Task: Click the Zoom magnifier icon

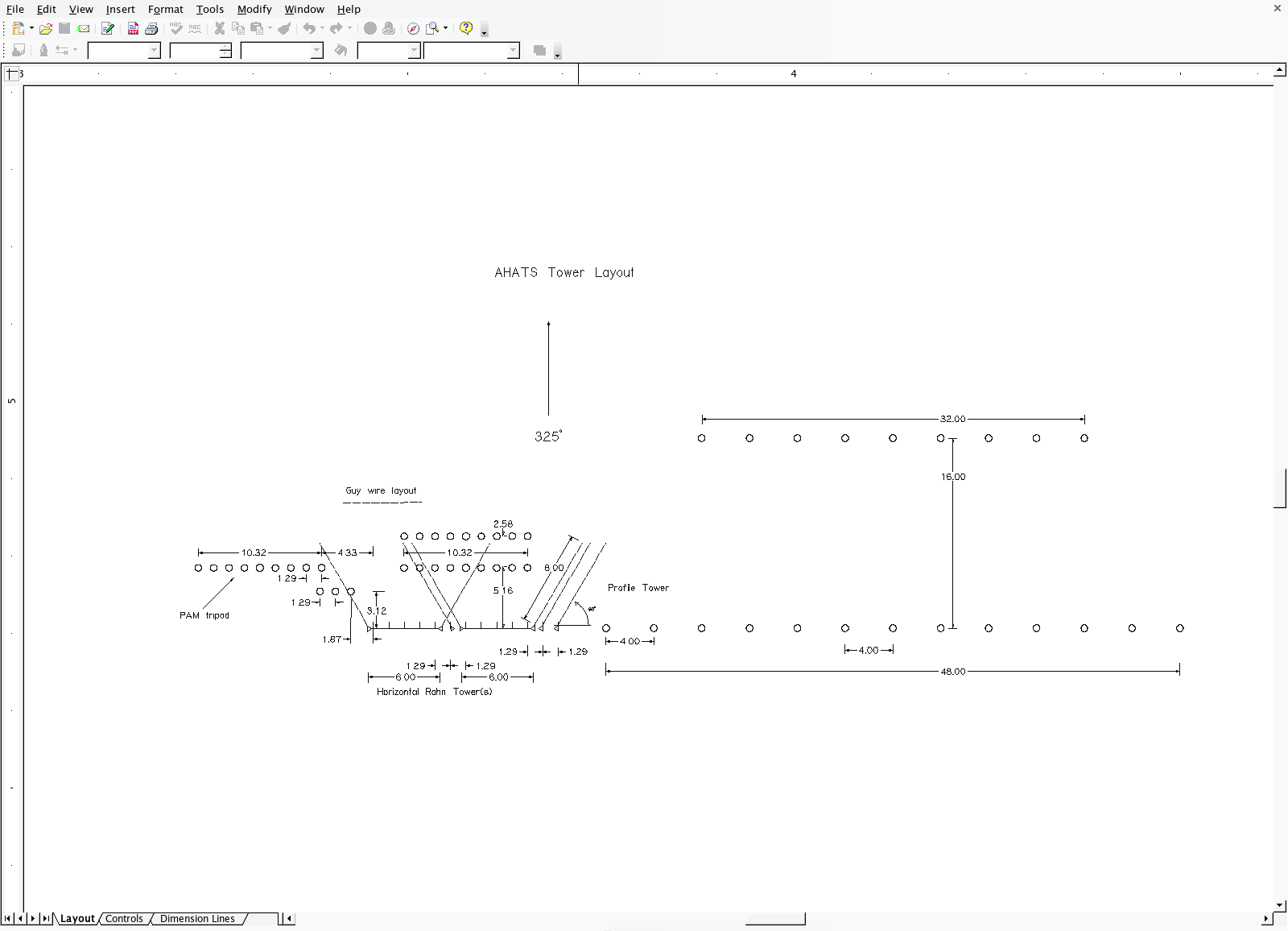Action: click(x=432, y=28)
